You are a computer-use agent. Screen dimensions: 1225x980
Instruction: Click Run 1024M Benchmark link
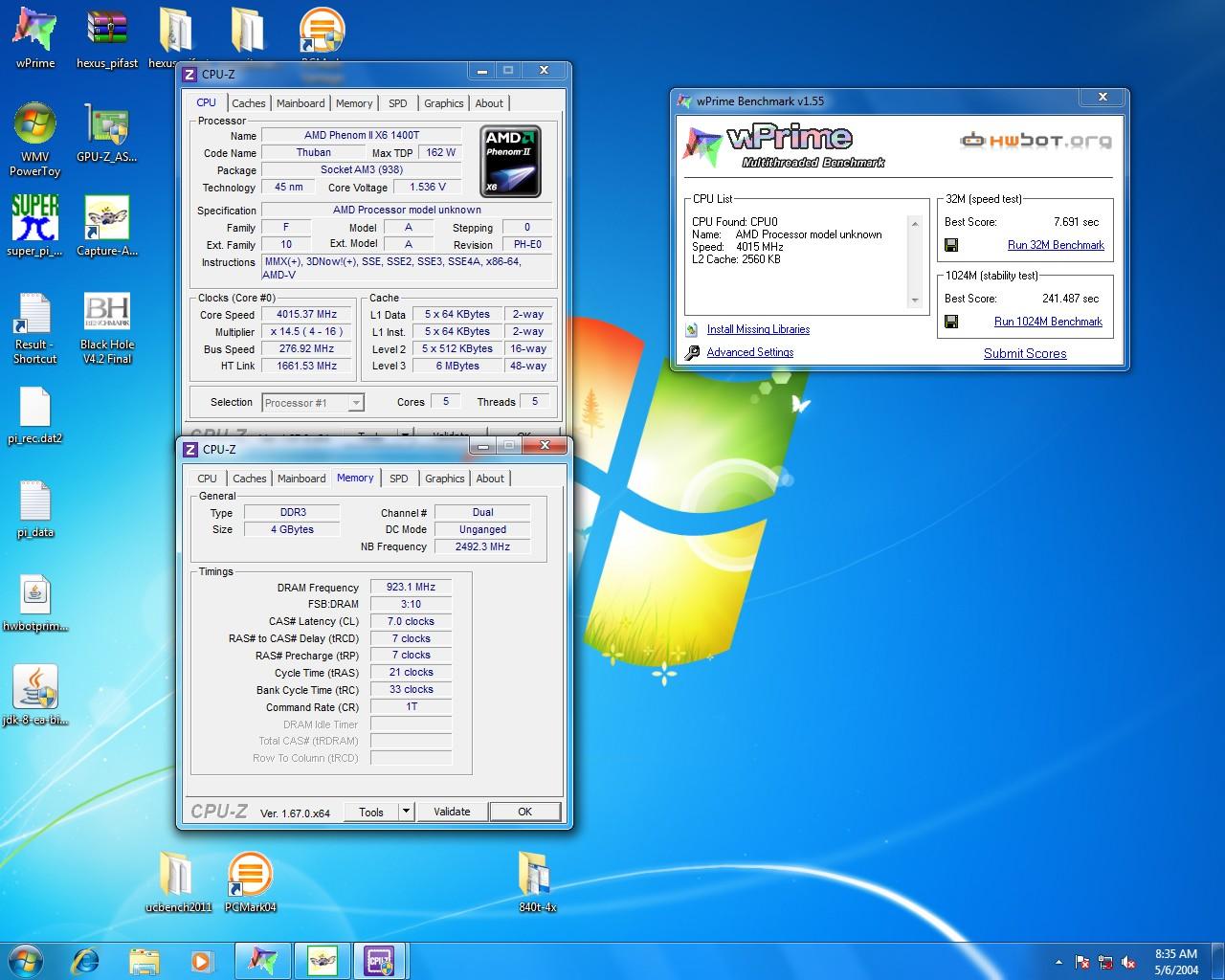click(x=1048, y=322)
